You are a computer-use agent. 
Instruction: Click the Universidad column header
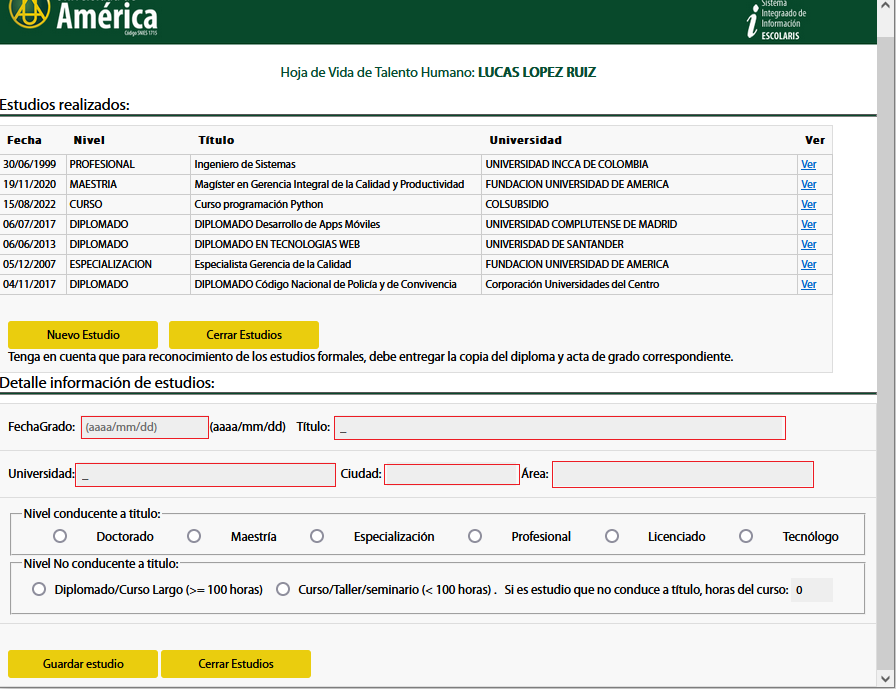click(x=526, y=141)
